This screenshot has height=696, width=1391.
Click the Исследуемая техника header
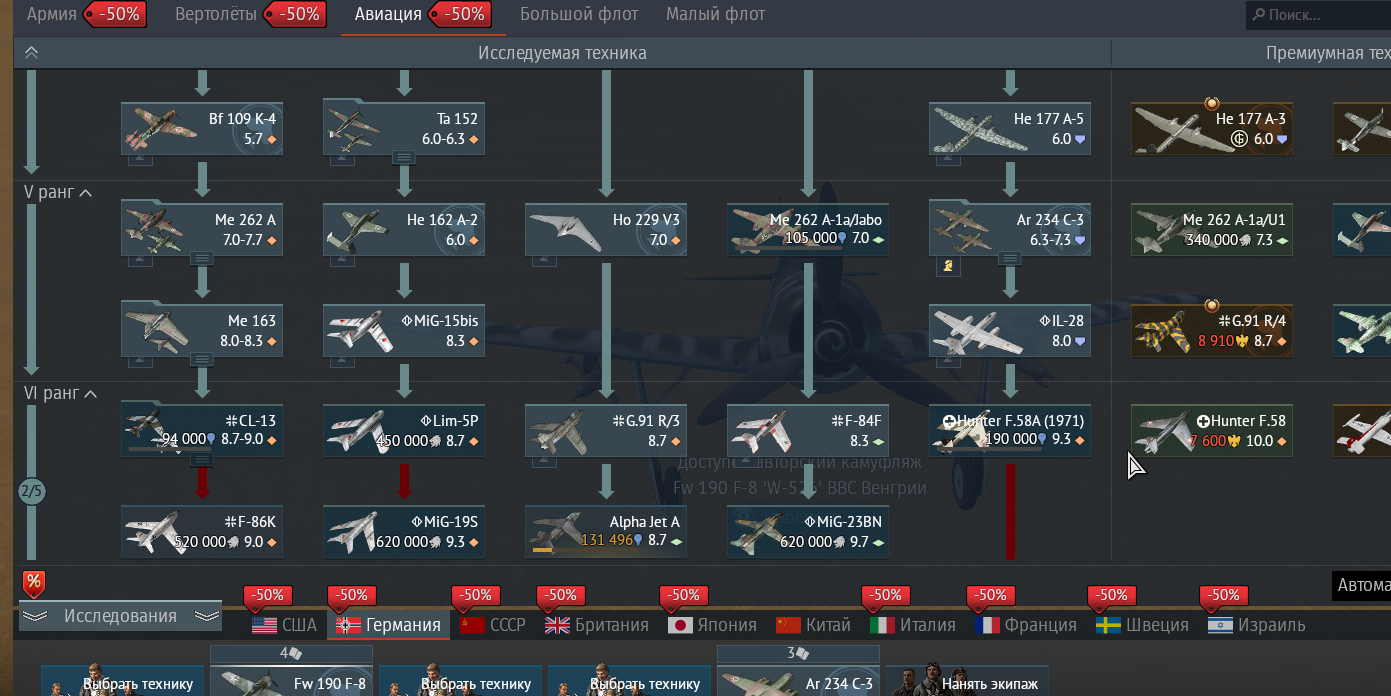(562, 53)
